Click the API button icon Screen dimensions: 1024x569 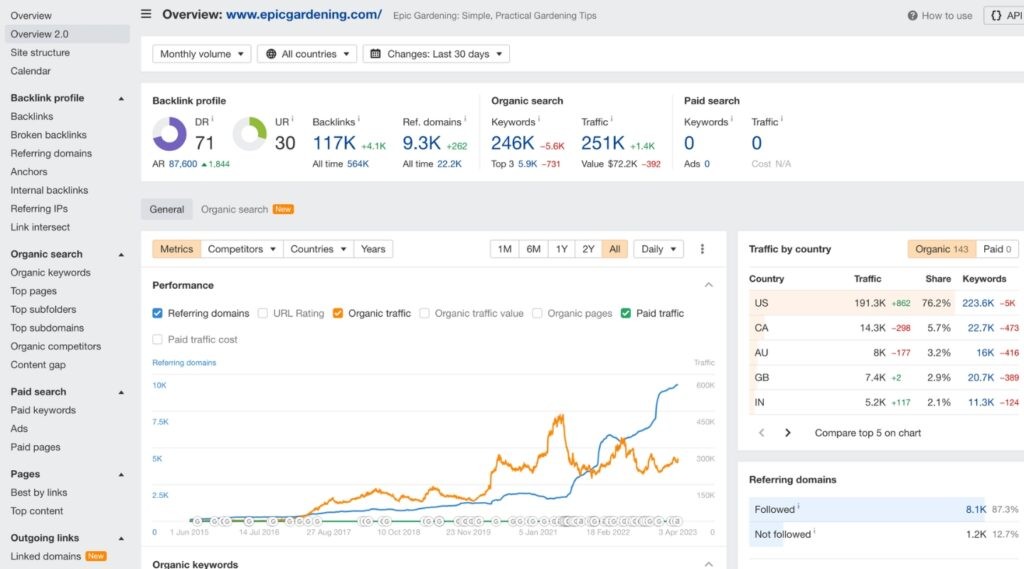click(x=995, y=15)
